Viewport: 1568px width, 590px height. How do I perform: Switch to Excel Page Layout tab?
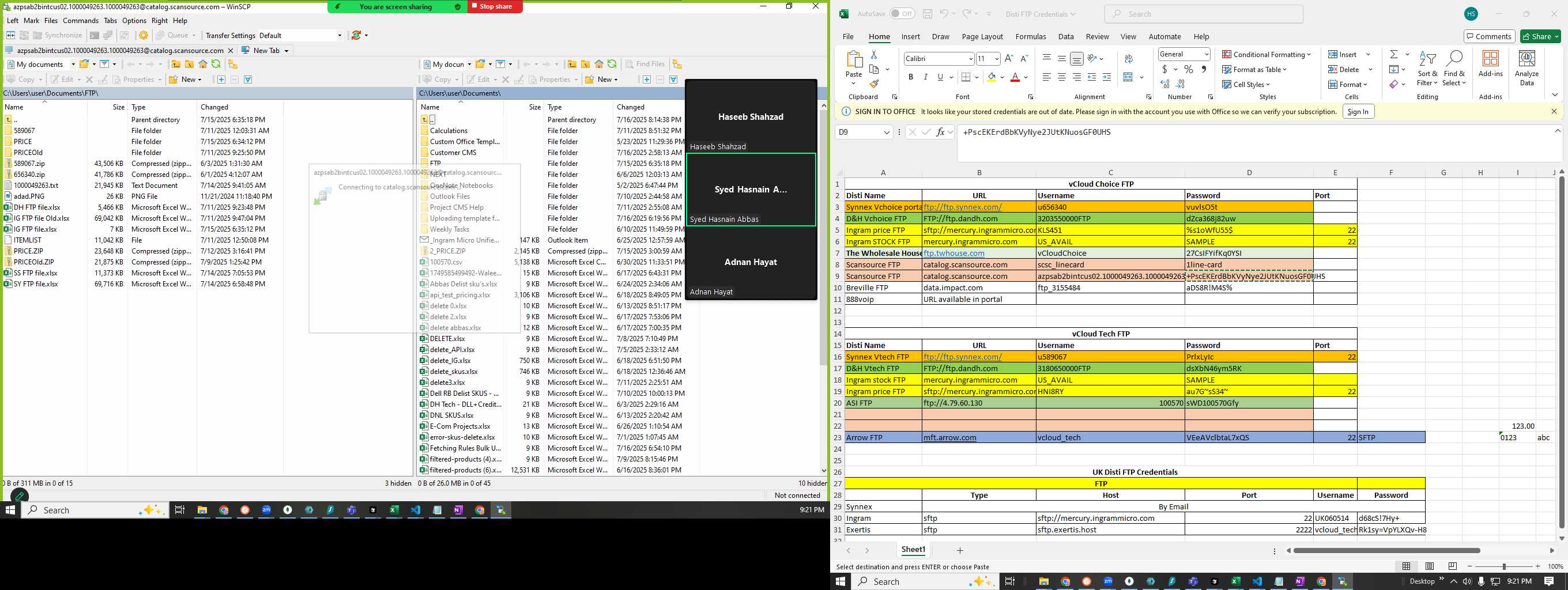982,36
